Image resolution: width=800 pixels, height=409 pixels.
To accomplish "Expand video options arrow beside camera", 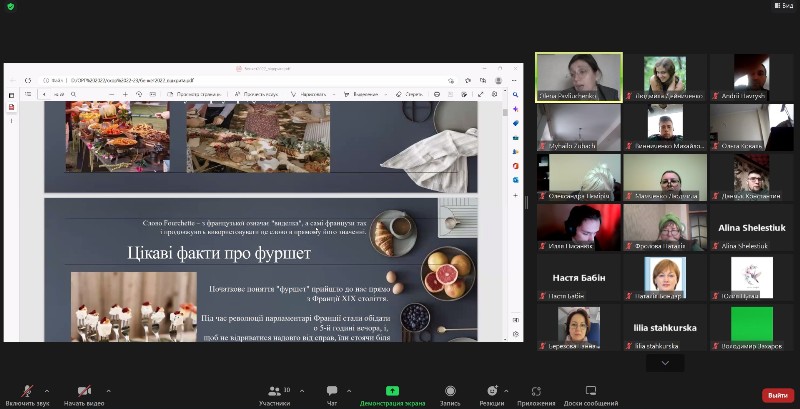I will point(108,390).
